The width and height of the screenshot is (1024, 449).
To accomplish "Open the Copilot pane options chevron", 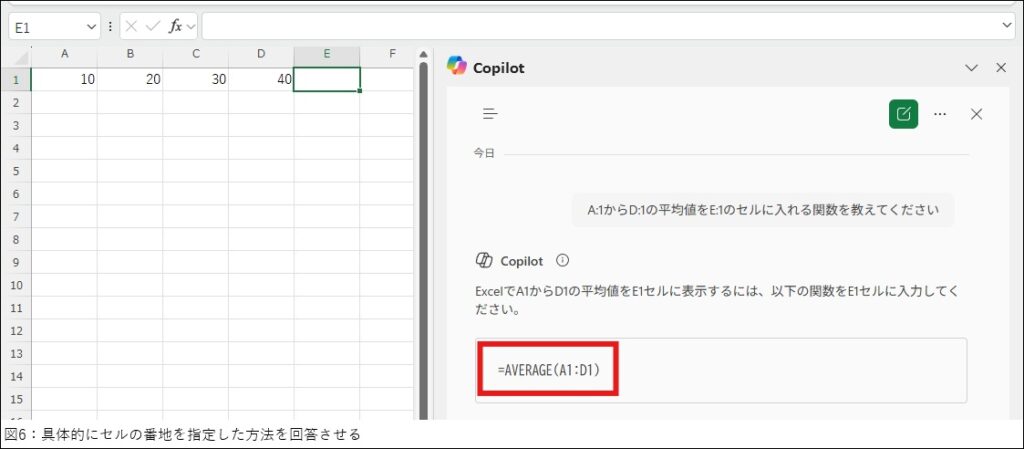I will click(x=970, y=68).
